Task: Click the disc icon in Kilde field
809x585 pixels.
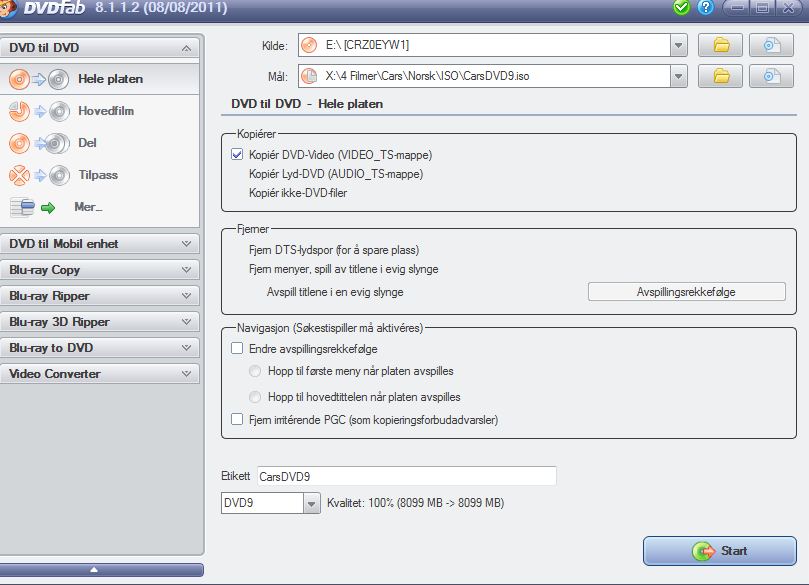Action: 309,45
